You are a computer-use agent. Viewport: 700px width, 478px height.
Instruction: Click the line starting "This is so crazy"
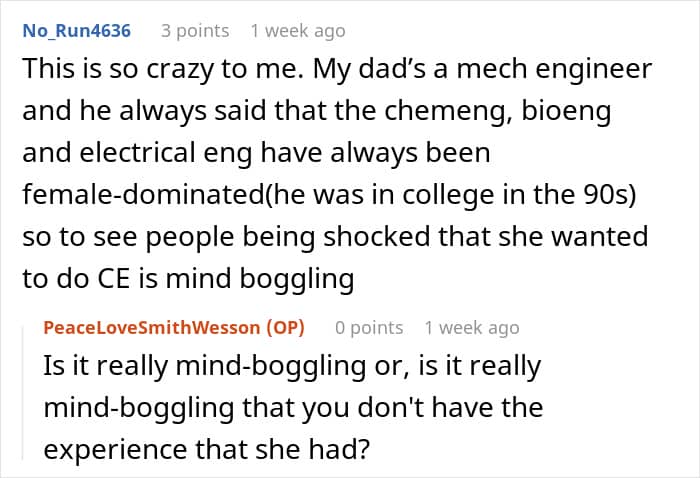coord(337,69)
